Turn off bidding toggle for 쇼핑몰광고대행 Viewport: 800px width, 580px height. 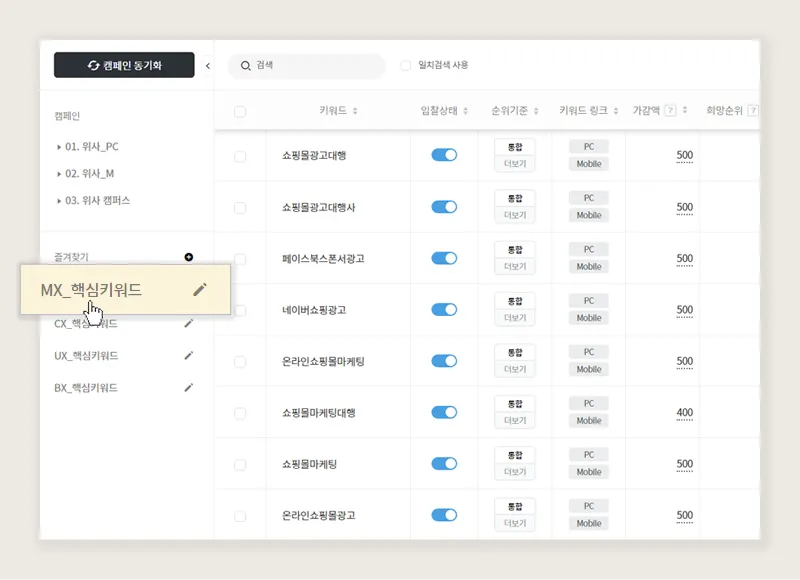[444, 155]
